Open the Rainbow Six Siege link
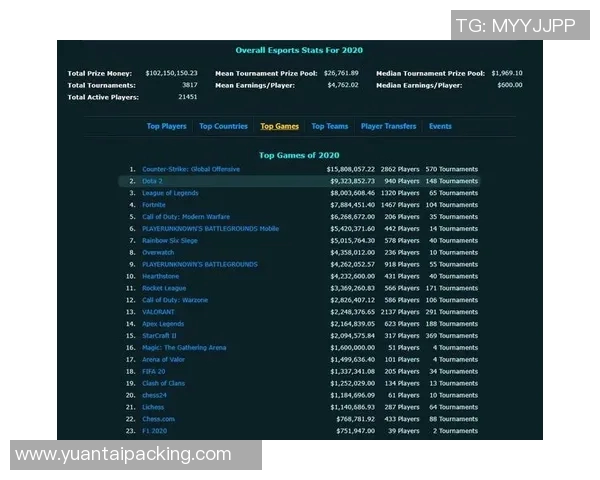Viewport: 600px width, 480px height. [169, 241]
